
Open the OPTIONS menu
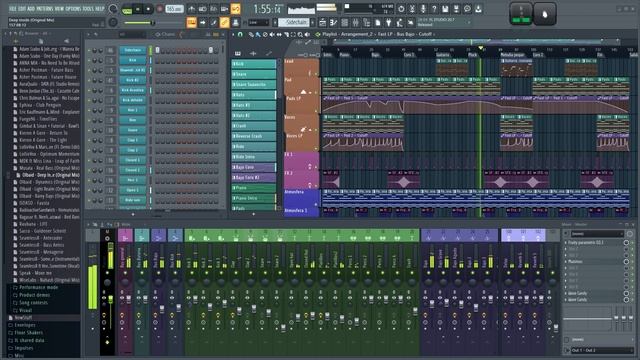point(73,9)
